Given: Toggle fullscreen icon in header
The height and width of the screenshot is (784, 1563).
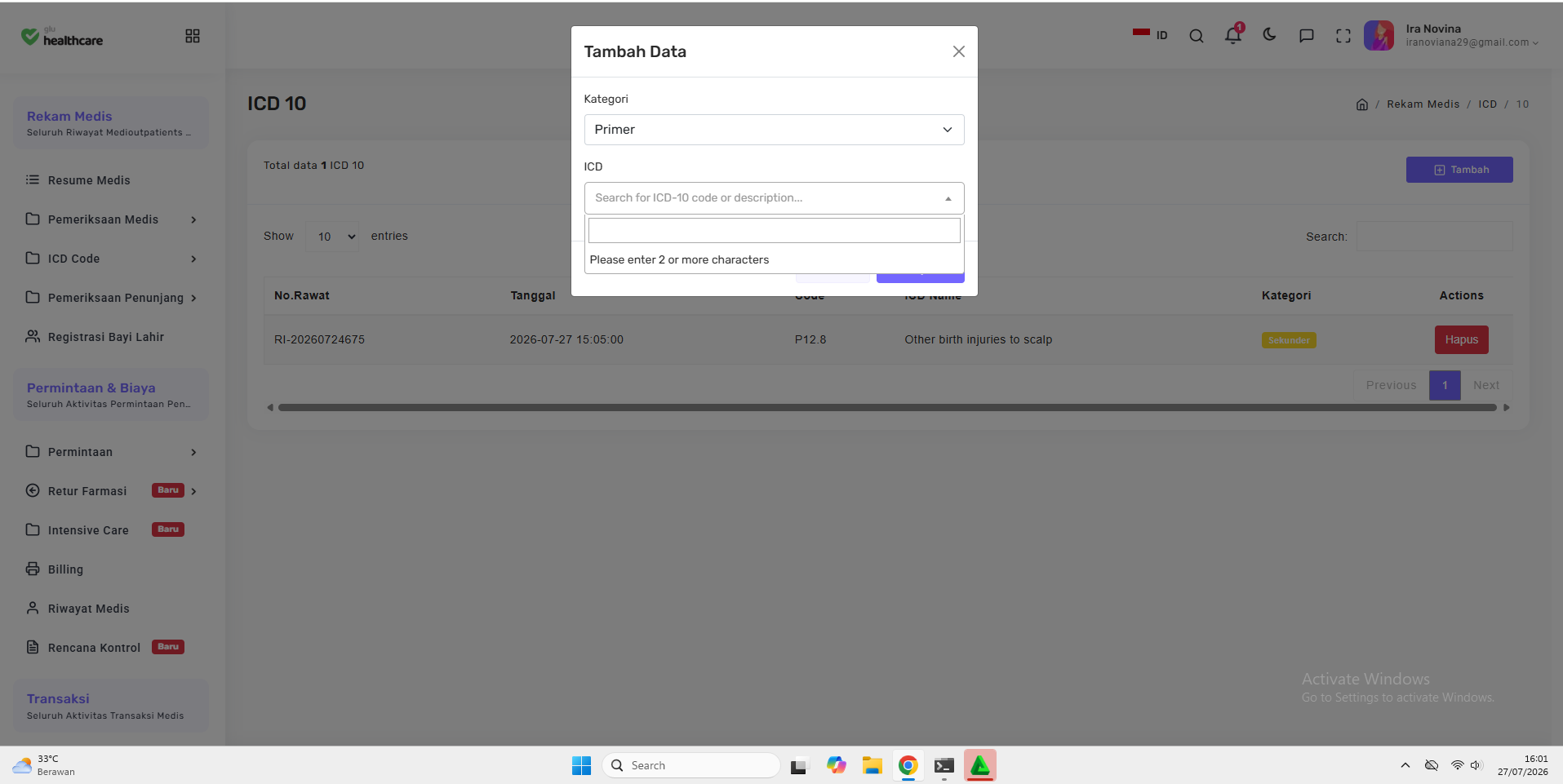Looking at the screenshot, I should [1343, 36].
